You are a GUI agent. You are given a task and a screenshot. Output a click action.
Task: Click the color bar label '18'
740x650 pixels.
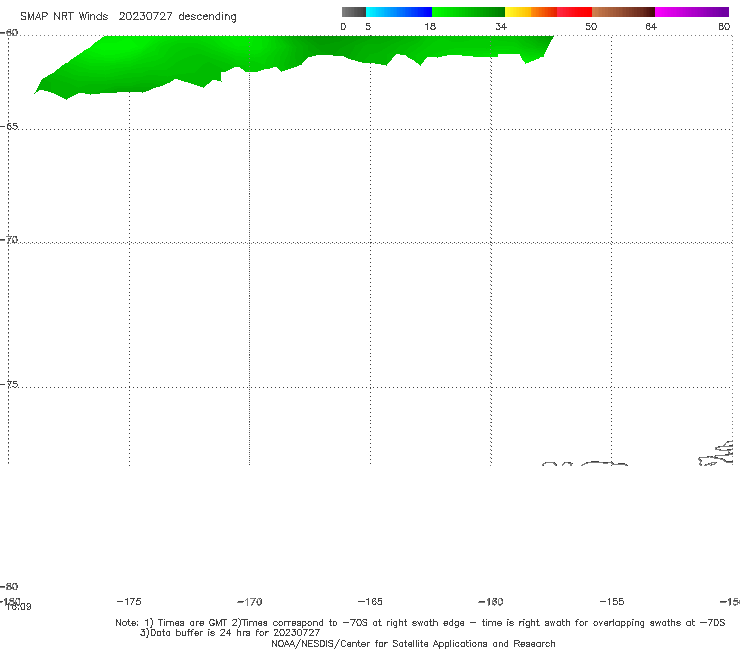click(x=430, y=27)
